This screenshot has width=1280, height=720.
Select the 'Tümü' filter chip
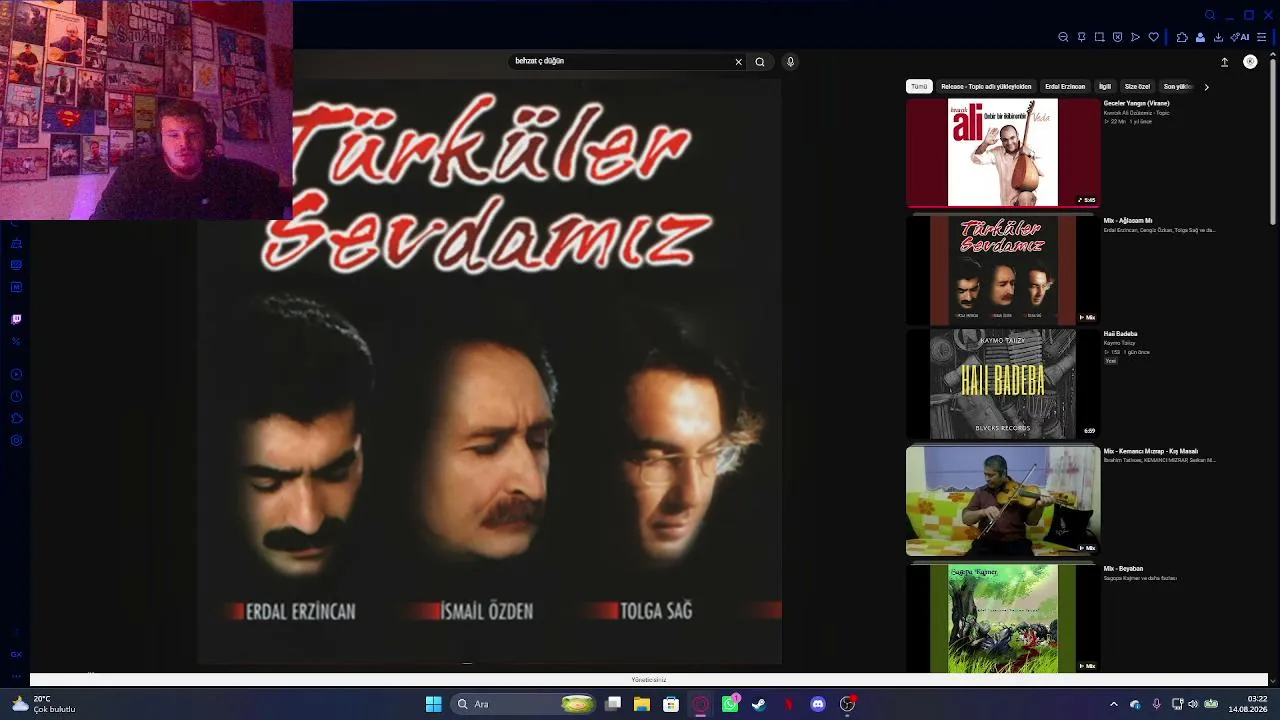pyautogui.click(x=919, y=87)
